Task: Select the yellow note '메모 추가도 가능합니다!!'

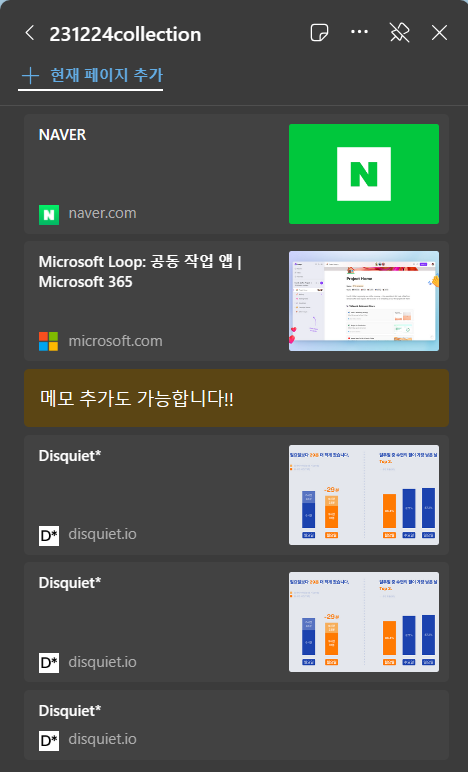Action: point(236,398)
